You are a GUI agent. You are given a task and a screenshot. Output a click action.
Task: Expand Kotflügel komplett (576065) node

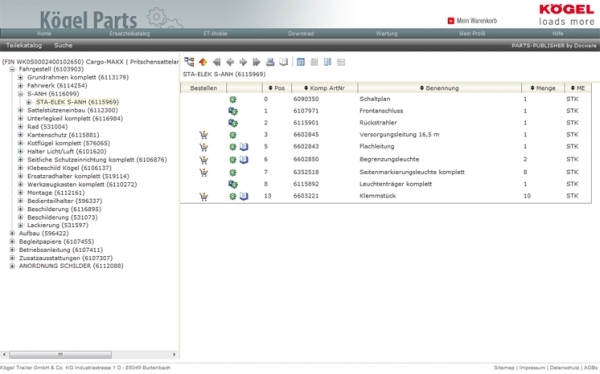(x=21, y=143)
